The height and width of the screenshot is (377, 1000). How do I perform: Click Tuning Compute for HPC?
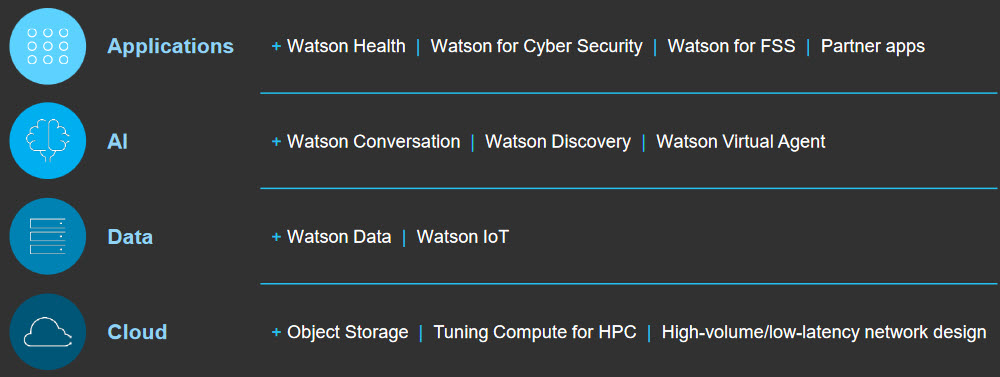(x=535, y=332)
